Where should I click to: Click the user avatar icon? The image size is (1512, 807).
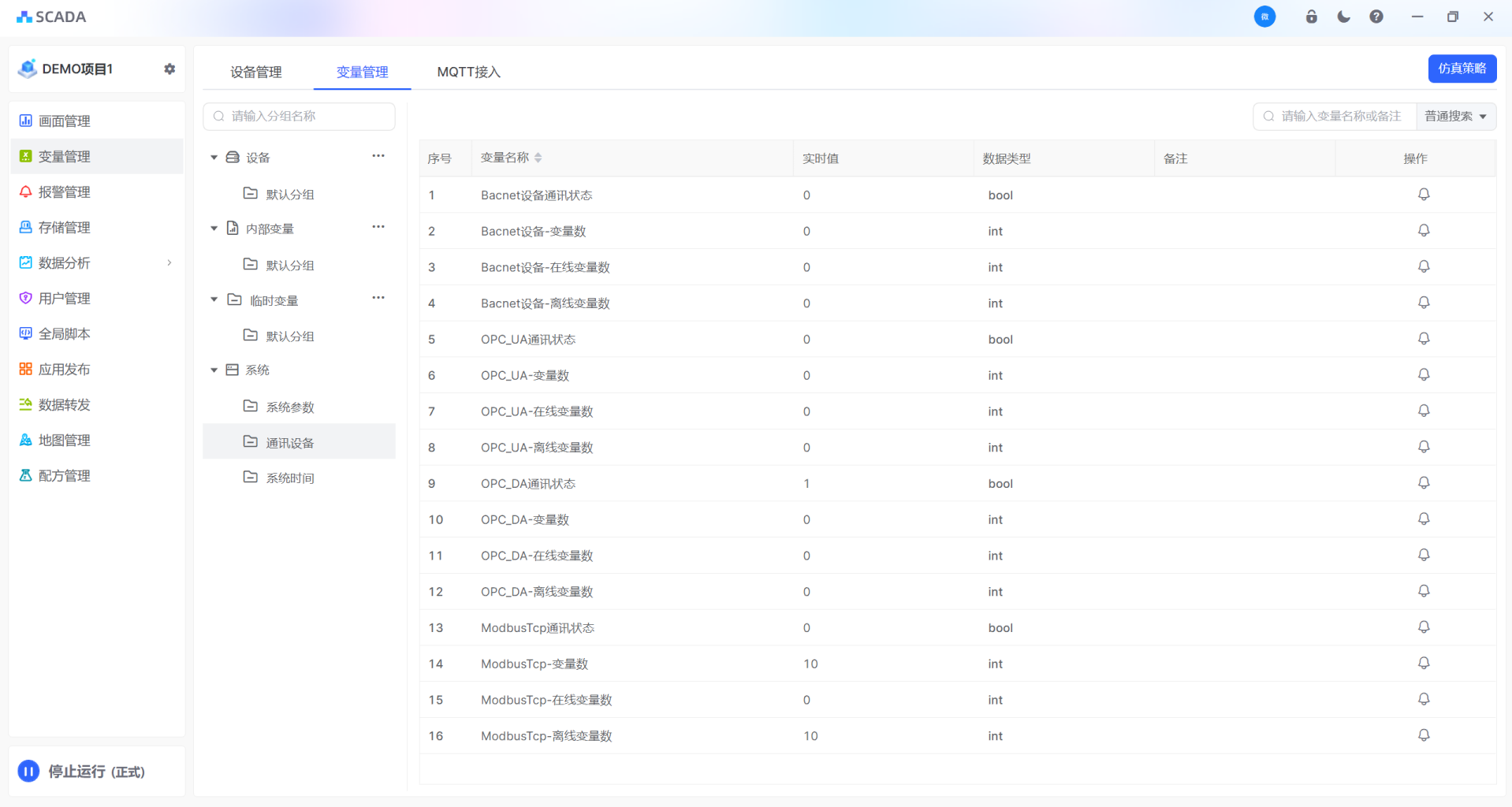(x=1264, y=17)
